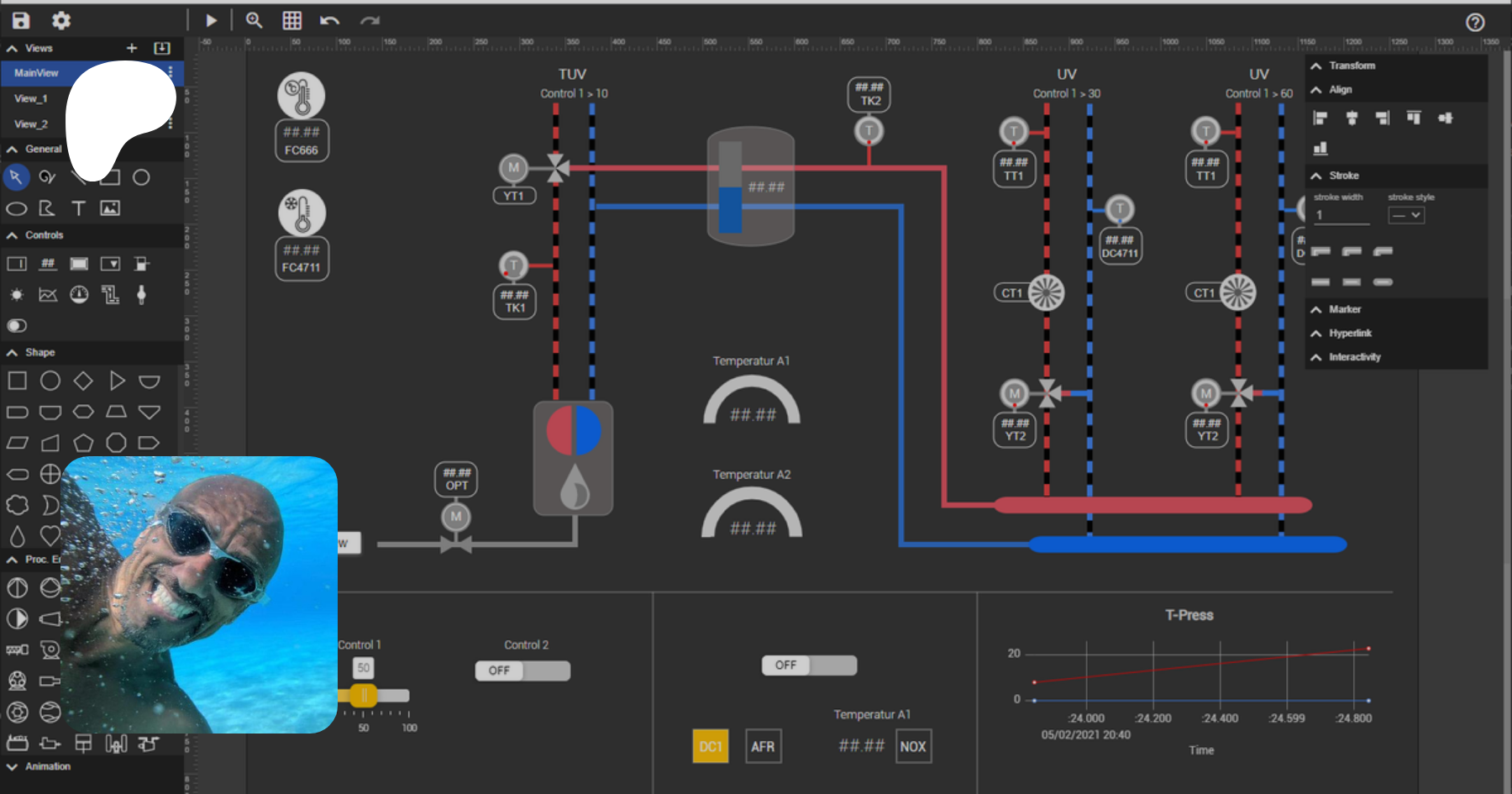Select MainView in the Views list
The width and height of the screenshot is (1512, 794).
tap(36, 73)
